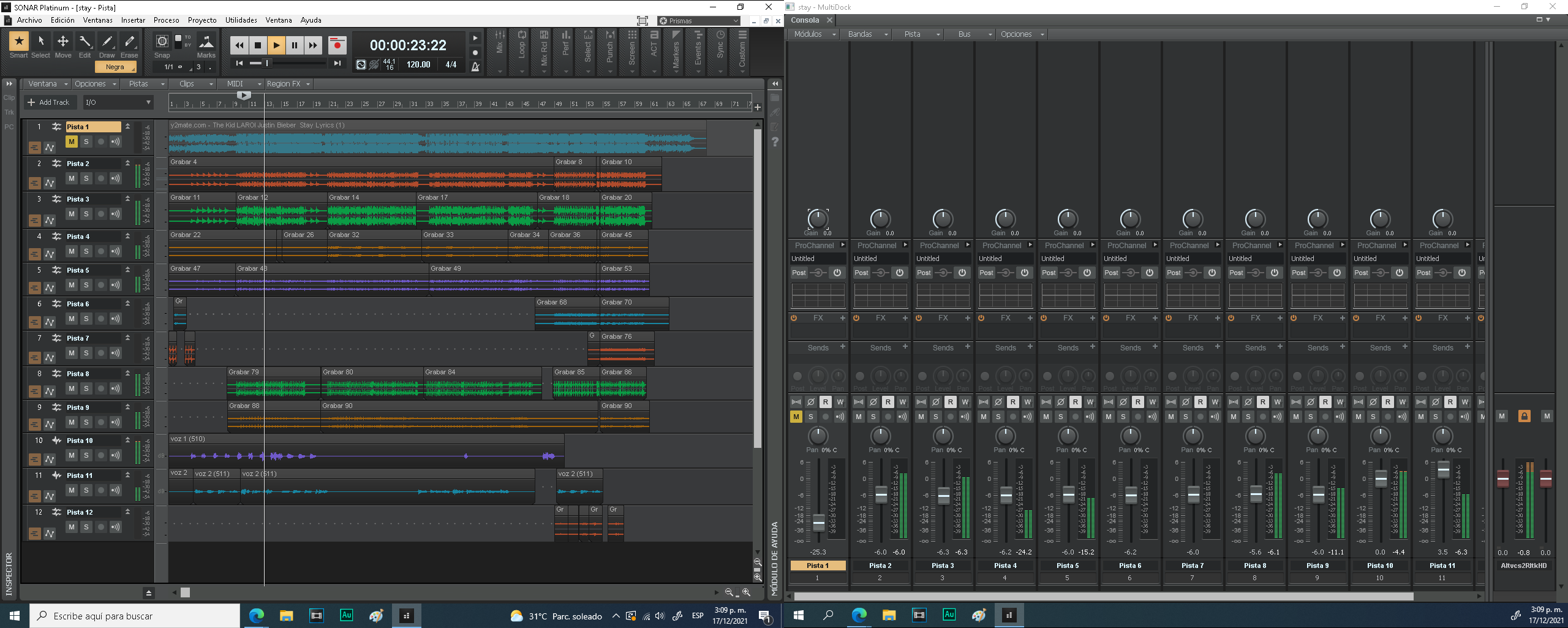Open the Custom module
Image resolution: width=1568 pixels, height=628 pixels.
(x=742, y=51)
